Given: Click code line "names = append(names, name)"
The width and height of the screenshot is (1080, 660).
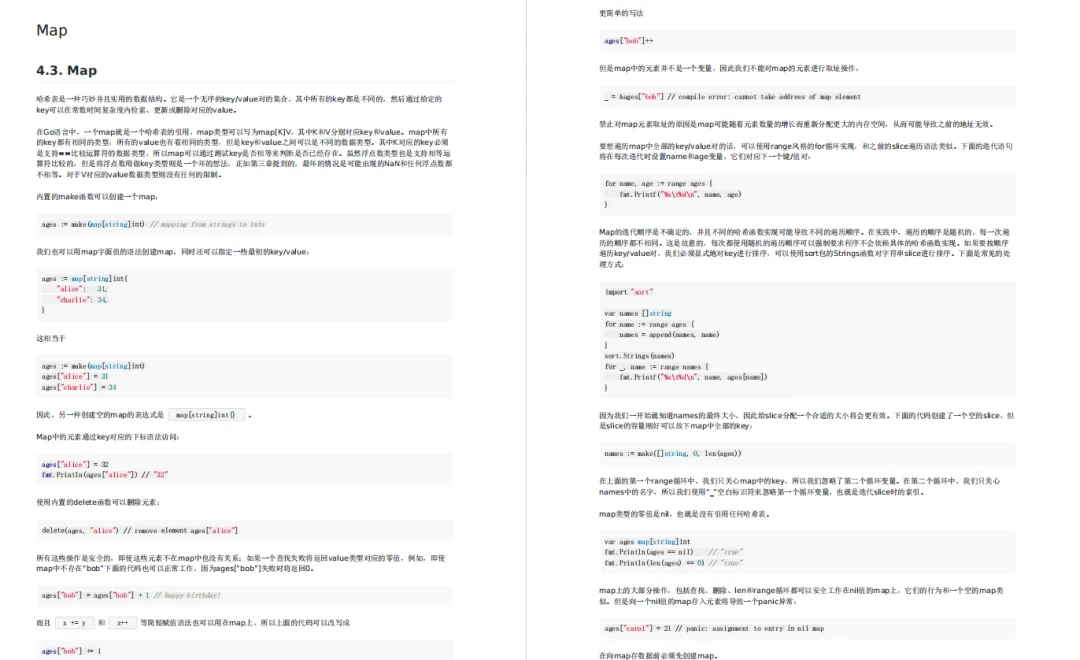Looking at the screenshot, I should pos(669,336).
